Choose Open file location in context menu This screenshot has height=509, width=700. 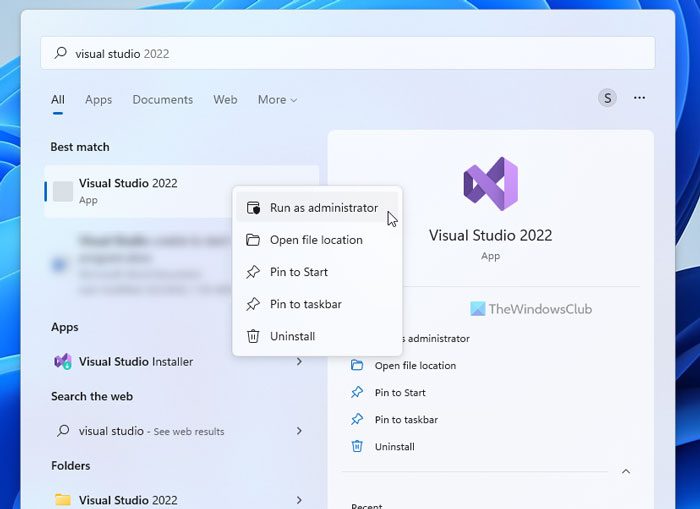[x=317, y=240]
